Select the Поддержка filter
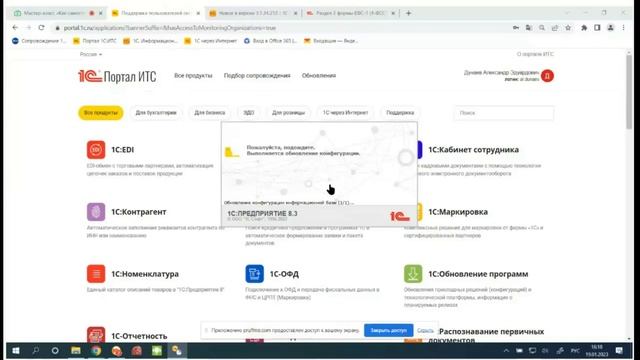Screen dimensions: 640x360 pos(400,113)
